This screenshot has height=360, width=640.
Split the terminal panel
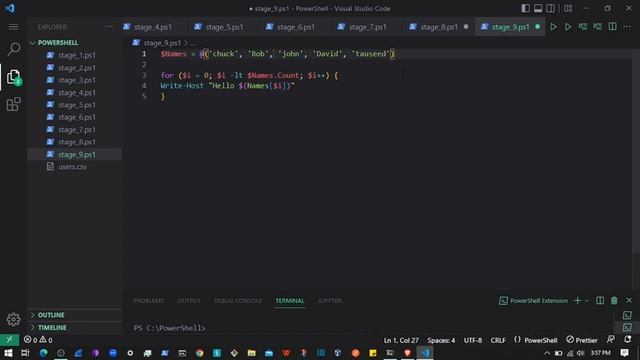click(x=600, y=301)
